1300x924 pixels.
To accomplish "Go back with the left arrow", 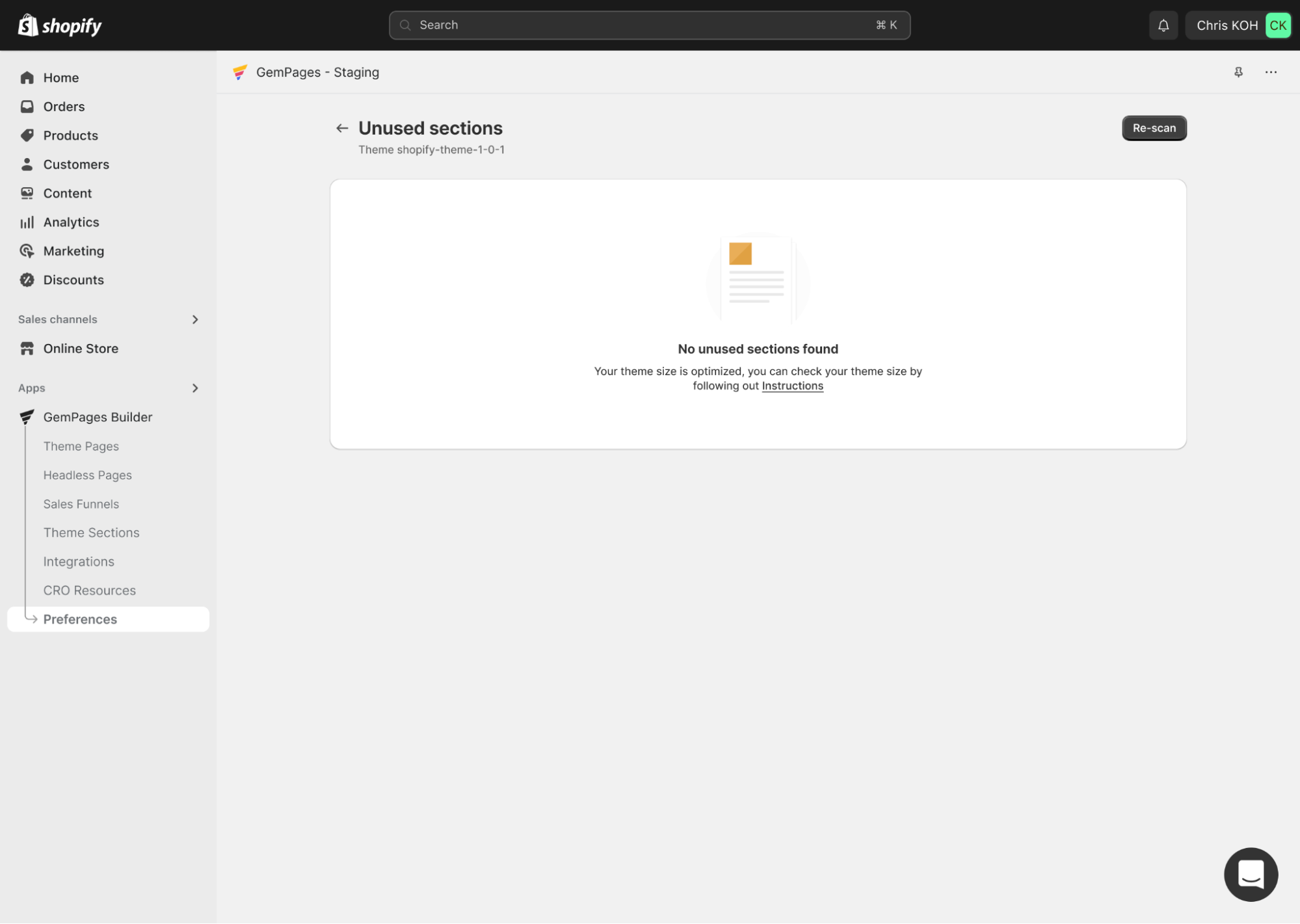I will point(342,128).
